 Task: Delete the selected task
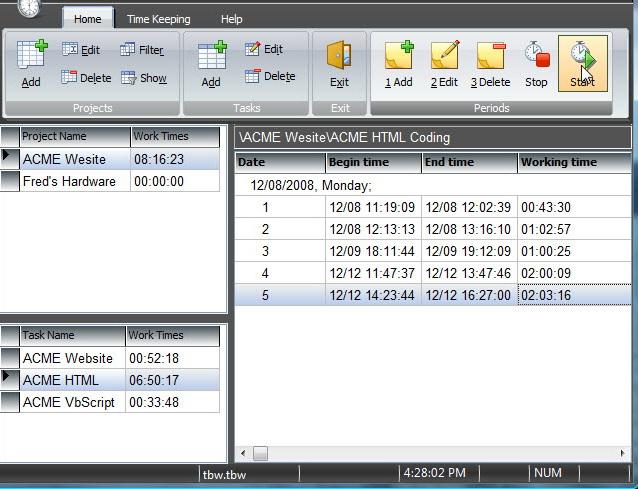click(x=270, y=76)
